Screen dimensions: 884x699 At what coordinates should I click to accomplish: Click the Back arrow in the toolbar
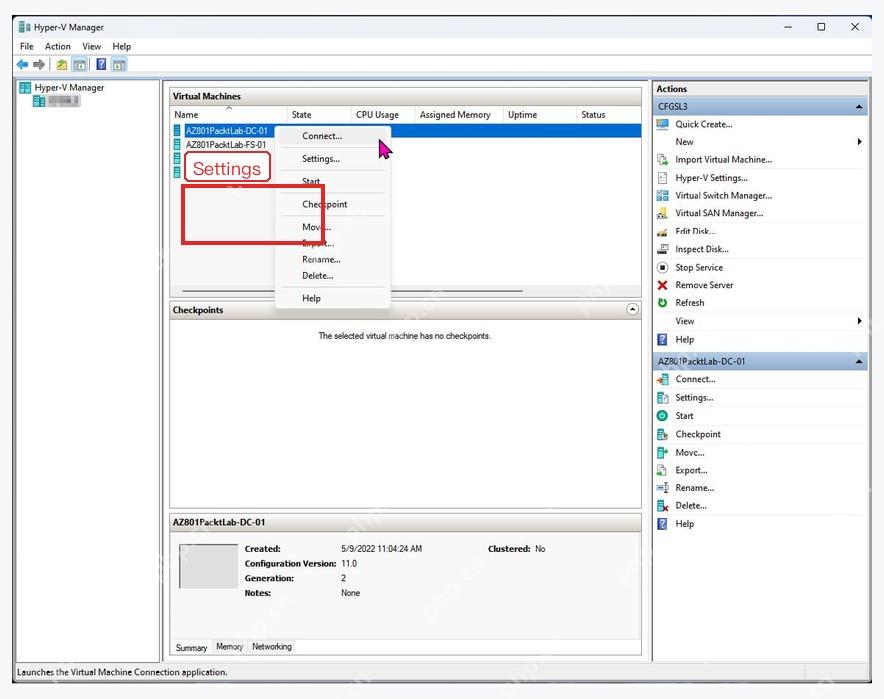pyautogui.click(x=23, y=65)
